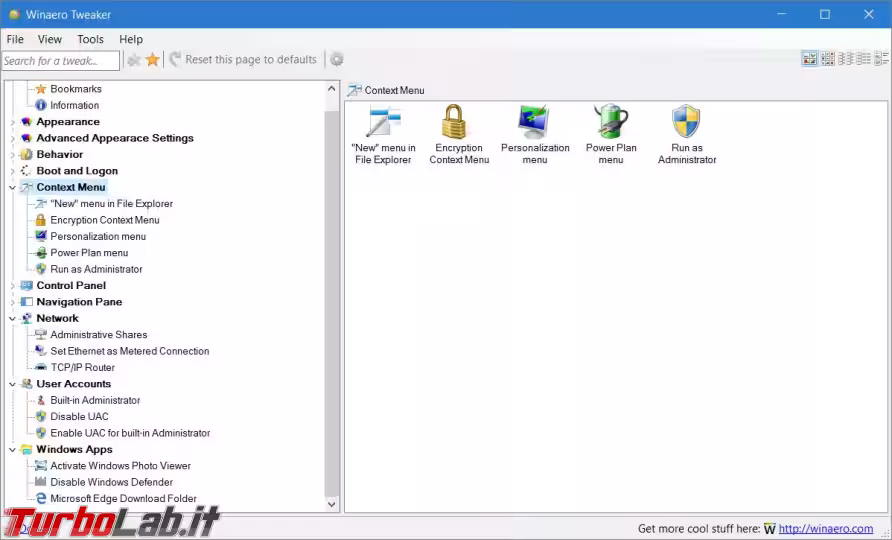The height and width of the screenshot is (540, 892).
Task: Collapse the User Accounts category
Action: [x=13, y=384]
